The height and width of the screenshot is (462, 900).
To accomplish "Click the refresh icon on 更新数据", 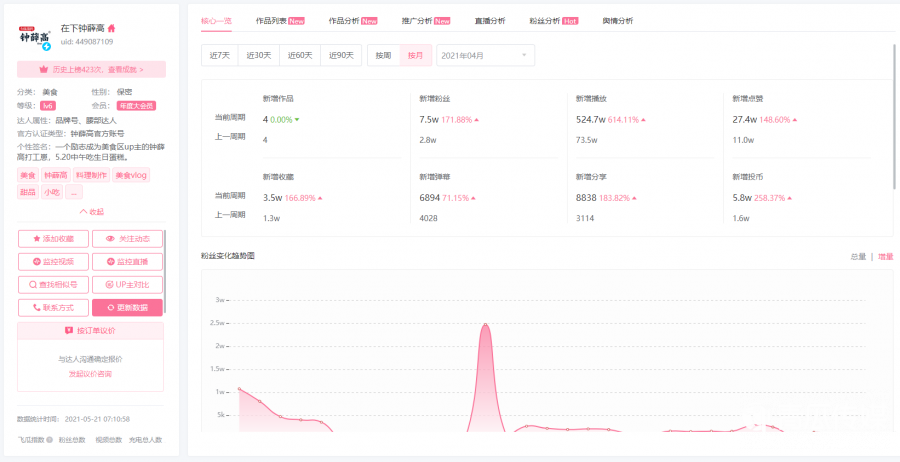I will pyautogui.click(x=110, y=308).
